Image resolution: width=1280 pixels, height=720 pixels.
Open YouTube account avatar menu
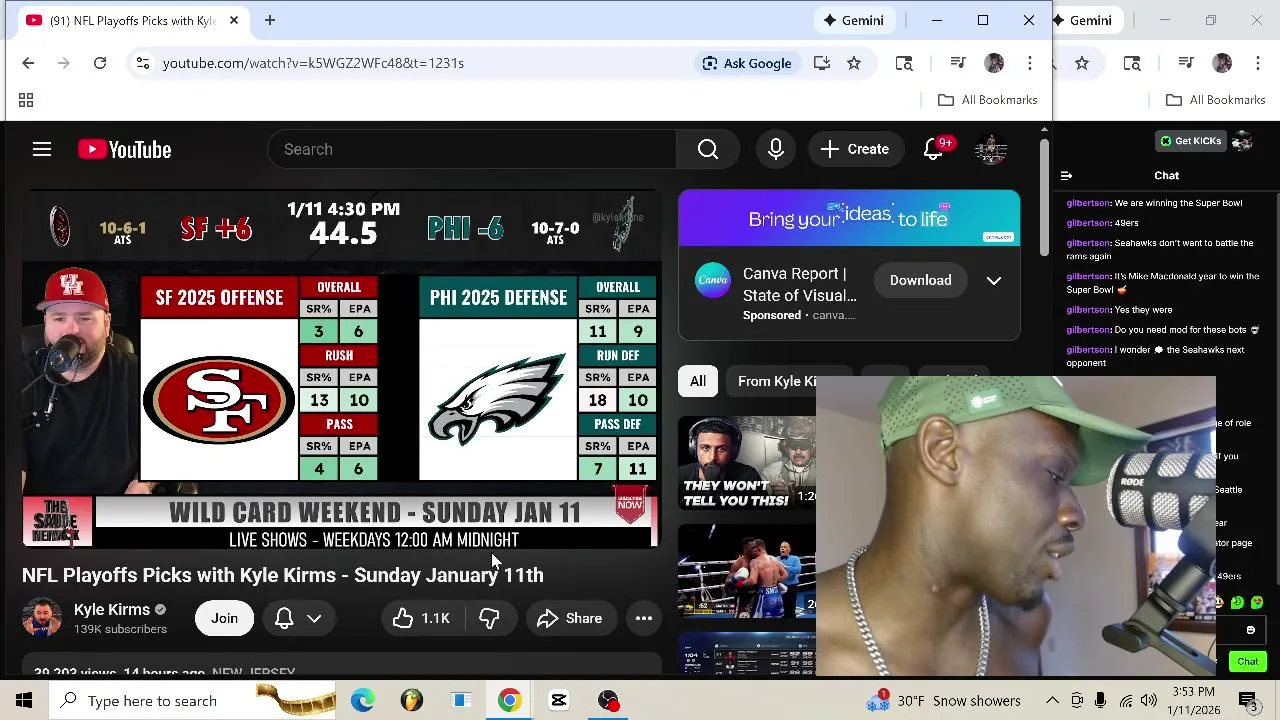[991, 149]
